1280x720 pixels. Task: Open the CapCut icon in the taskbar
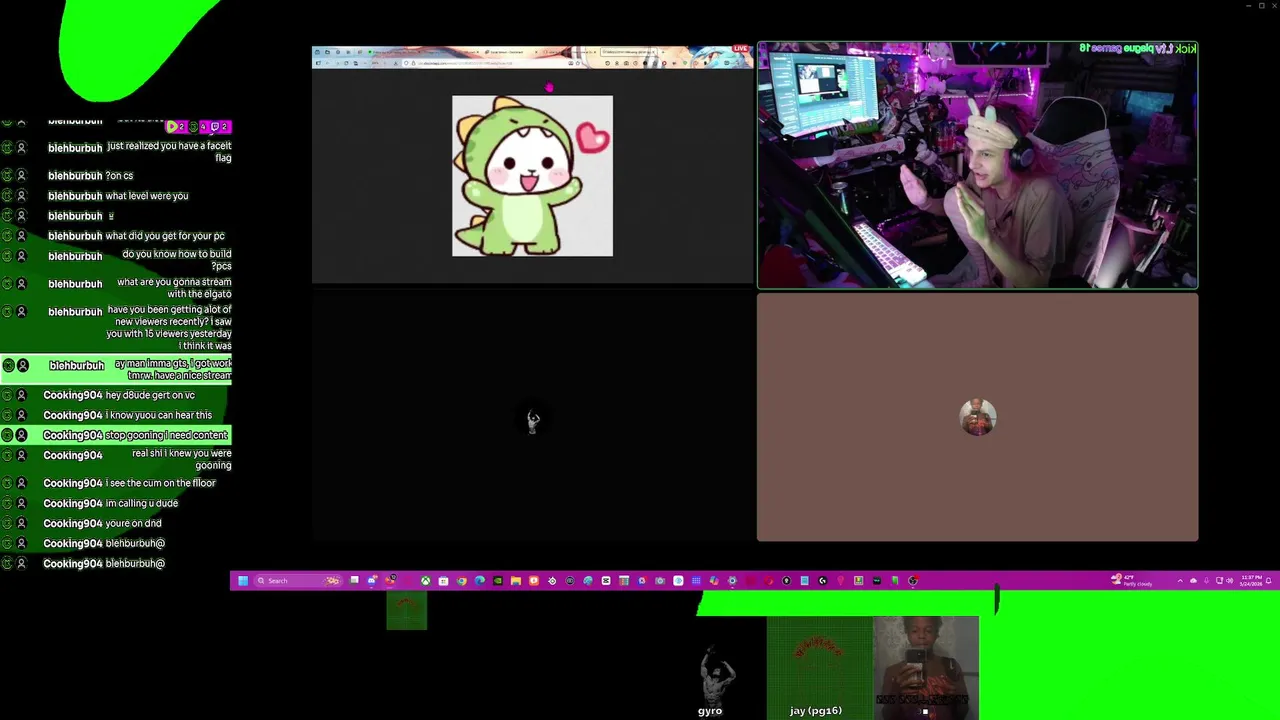pos(606,580)
